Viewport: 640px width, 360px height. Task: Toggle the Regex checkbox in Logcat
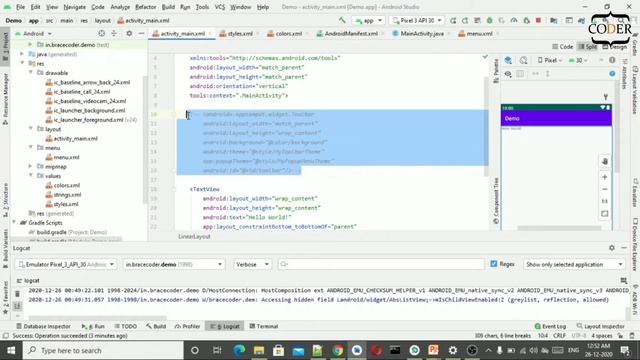[x=494, y=264]
